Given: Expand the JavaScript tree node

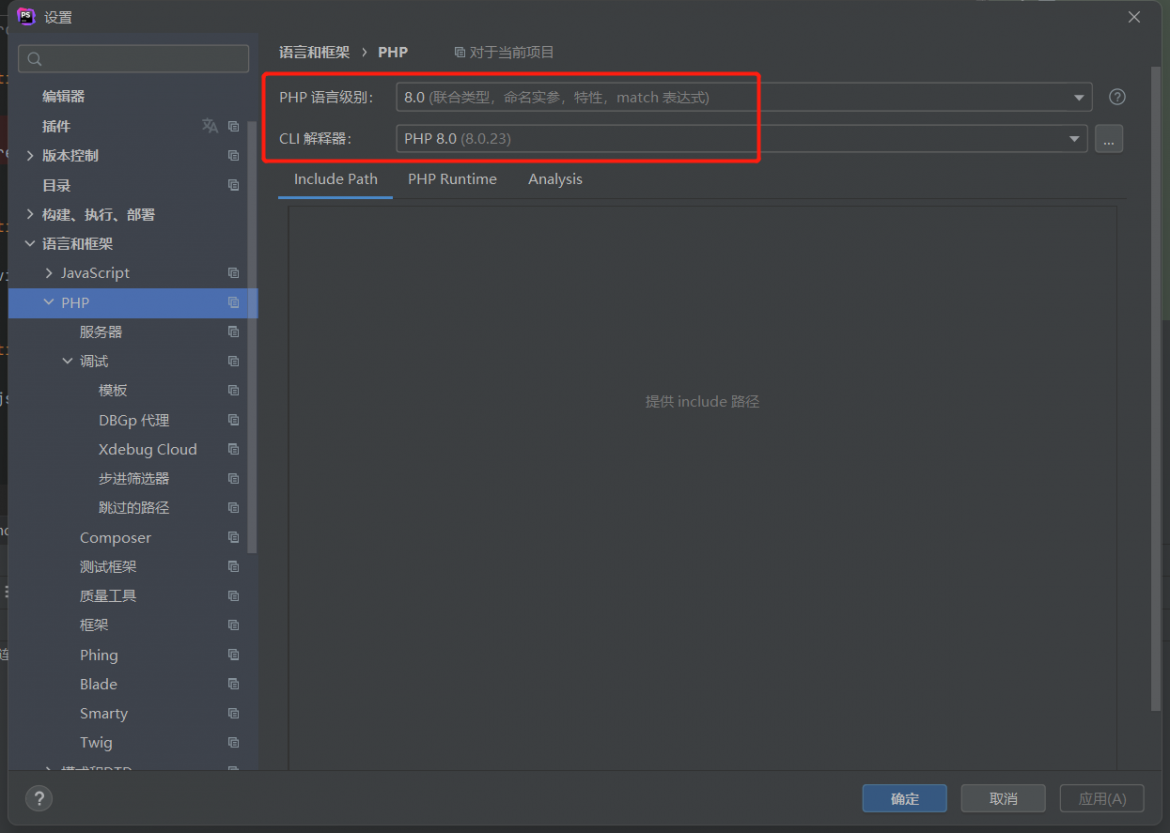Looking at the screenshot, I should (49, 273).
